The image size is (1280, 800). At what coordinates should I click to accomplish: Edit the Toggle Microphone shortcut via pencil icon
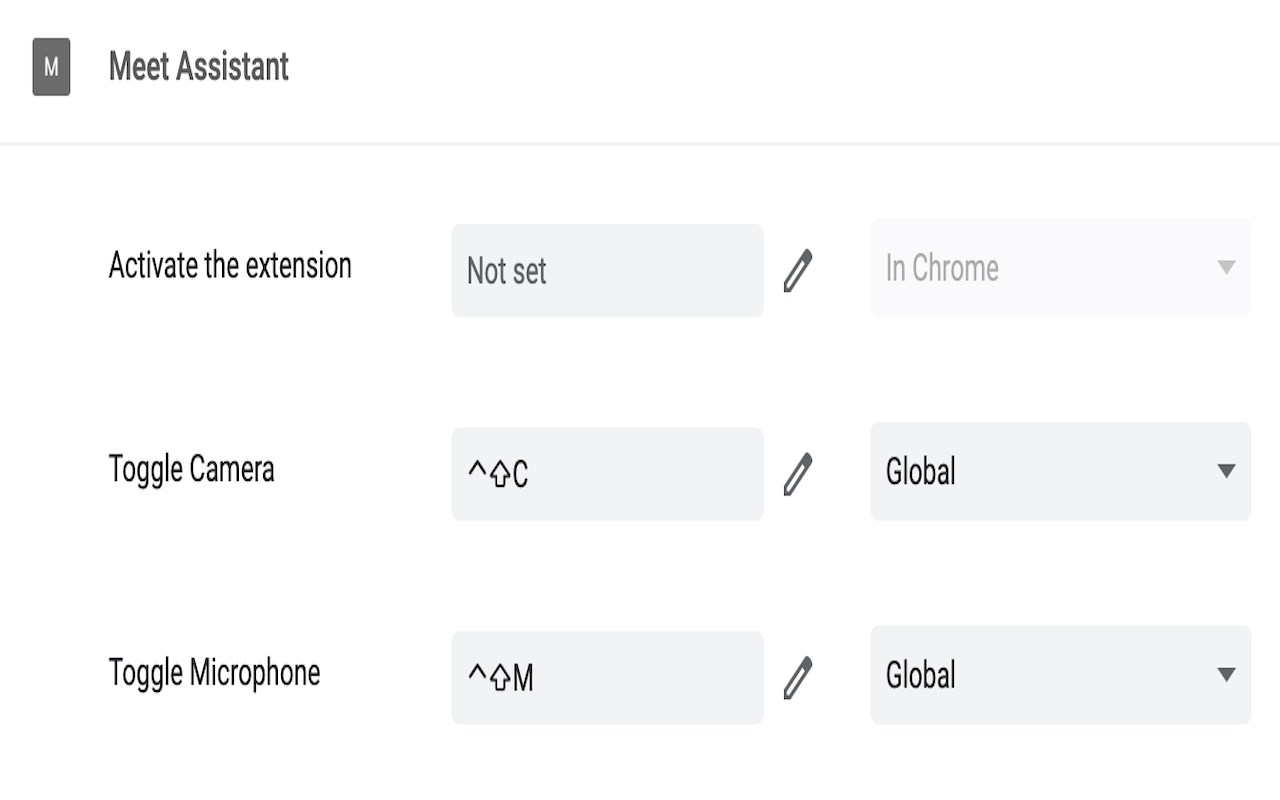pyautogui.click(x=797, y=677)
